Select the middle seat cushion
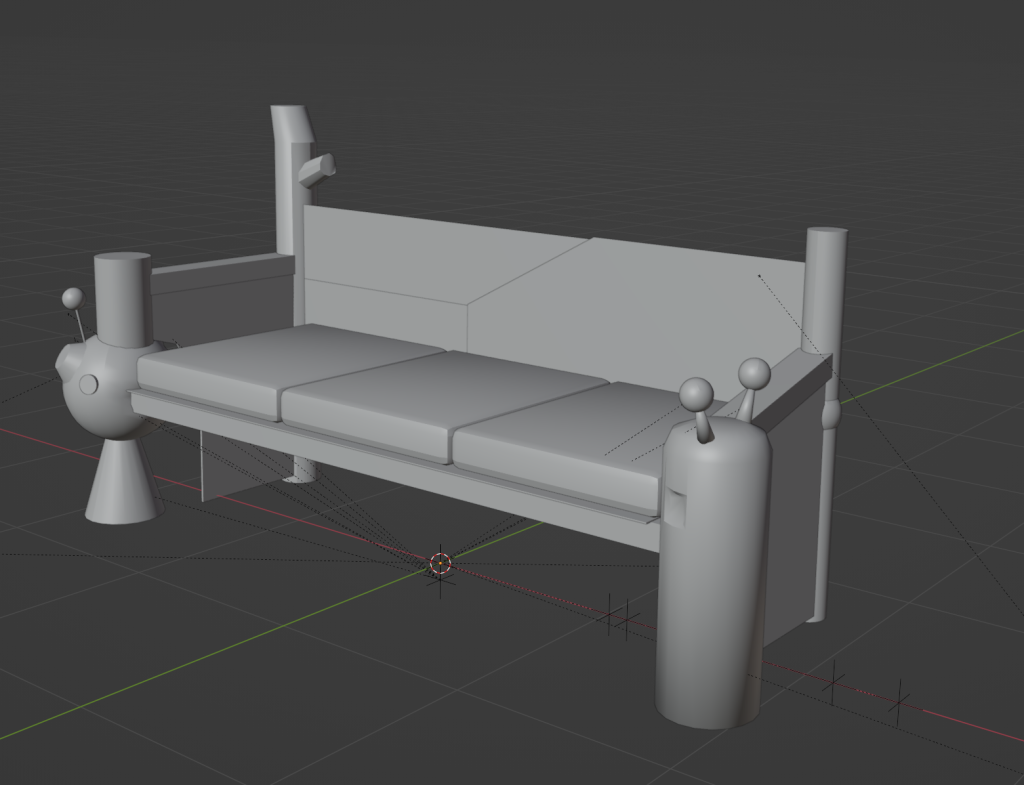 440,398
